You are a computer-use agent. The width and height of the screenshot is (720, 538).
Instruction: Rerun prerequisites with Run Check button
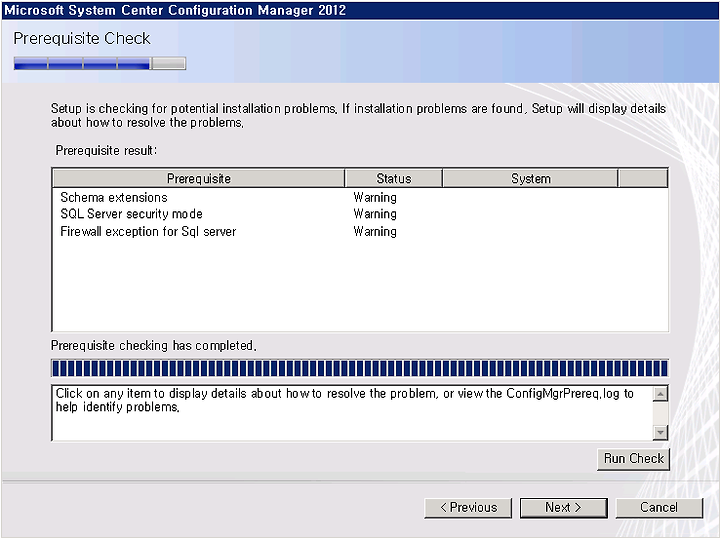pos(633,459)
